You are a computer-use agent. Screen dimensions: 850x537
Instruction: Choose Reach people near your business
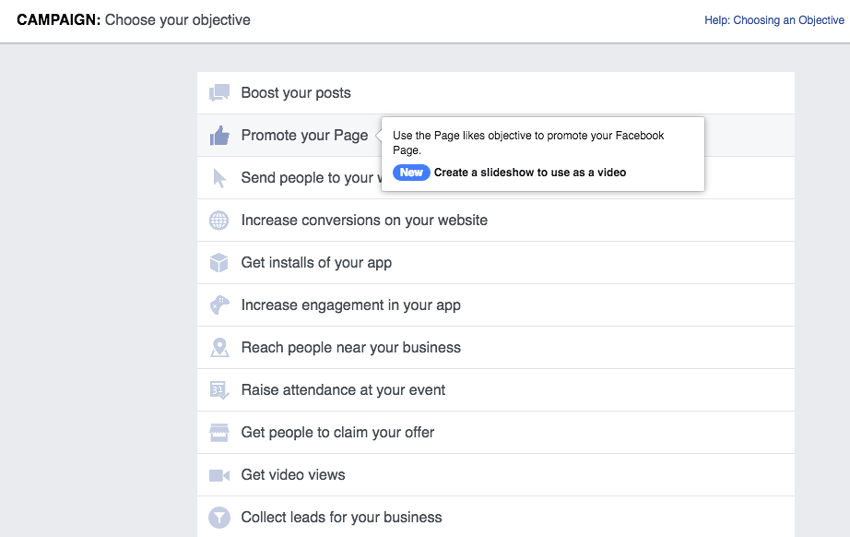(496, 347)
